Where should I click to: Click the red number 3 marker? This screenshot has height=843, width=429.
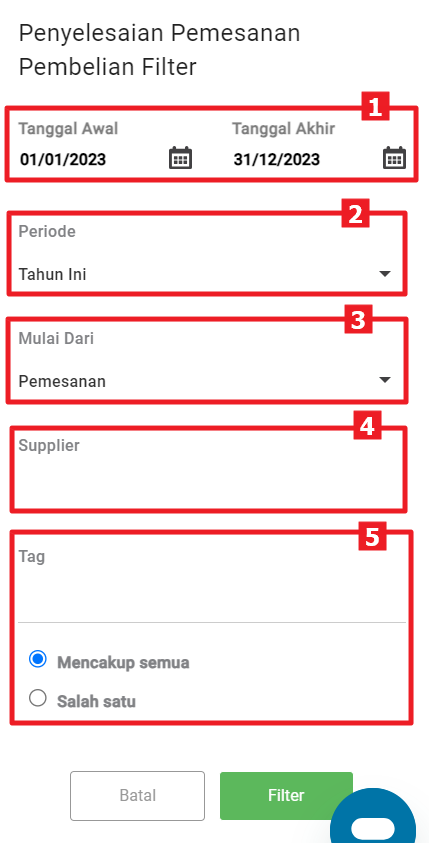[x=358, y=320]
